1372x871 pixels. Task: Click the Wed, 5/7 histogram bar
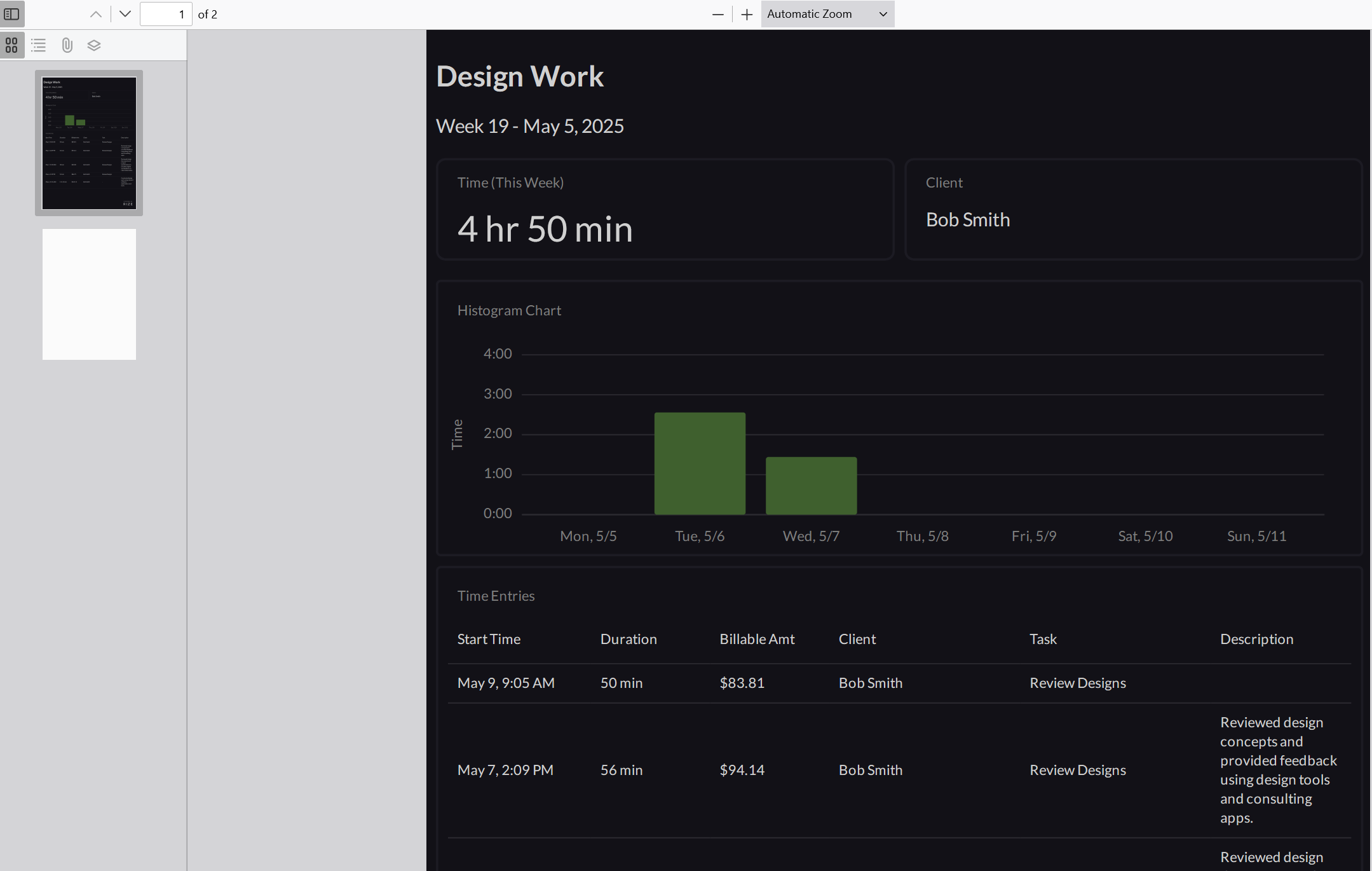(811, 484)
